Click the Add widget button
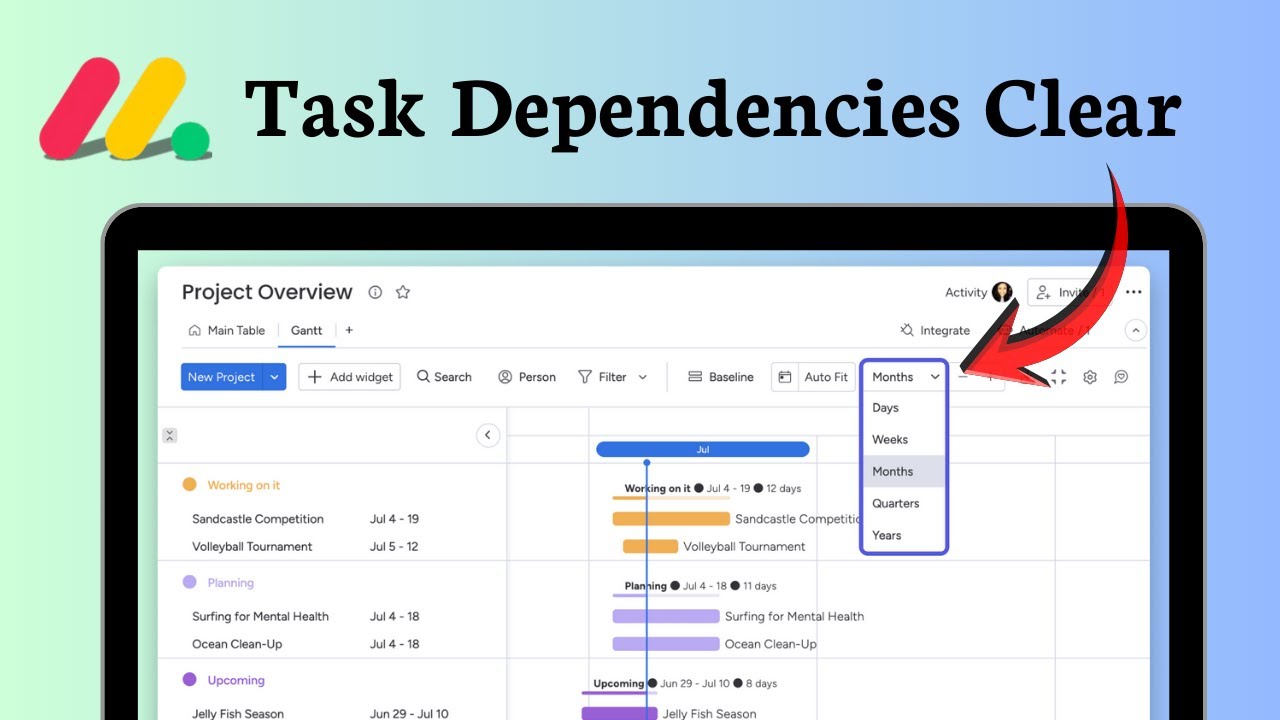This screenshot has height=720, width=1280. pos(350,377)
